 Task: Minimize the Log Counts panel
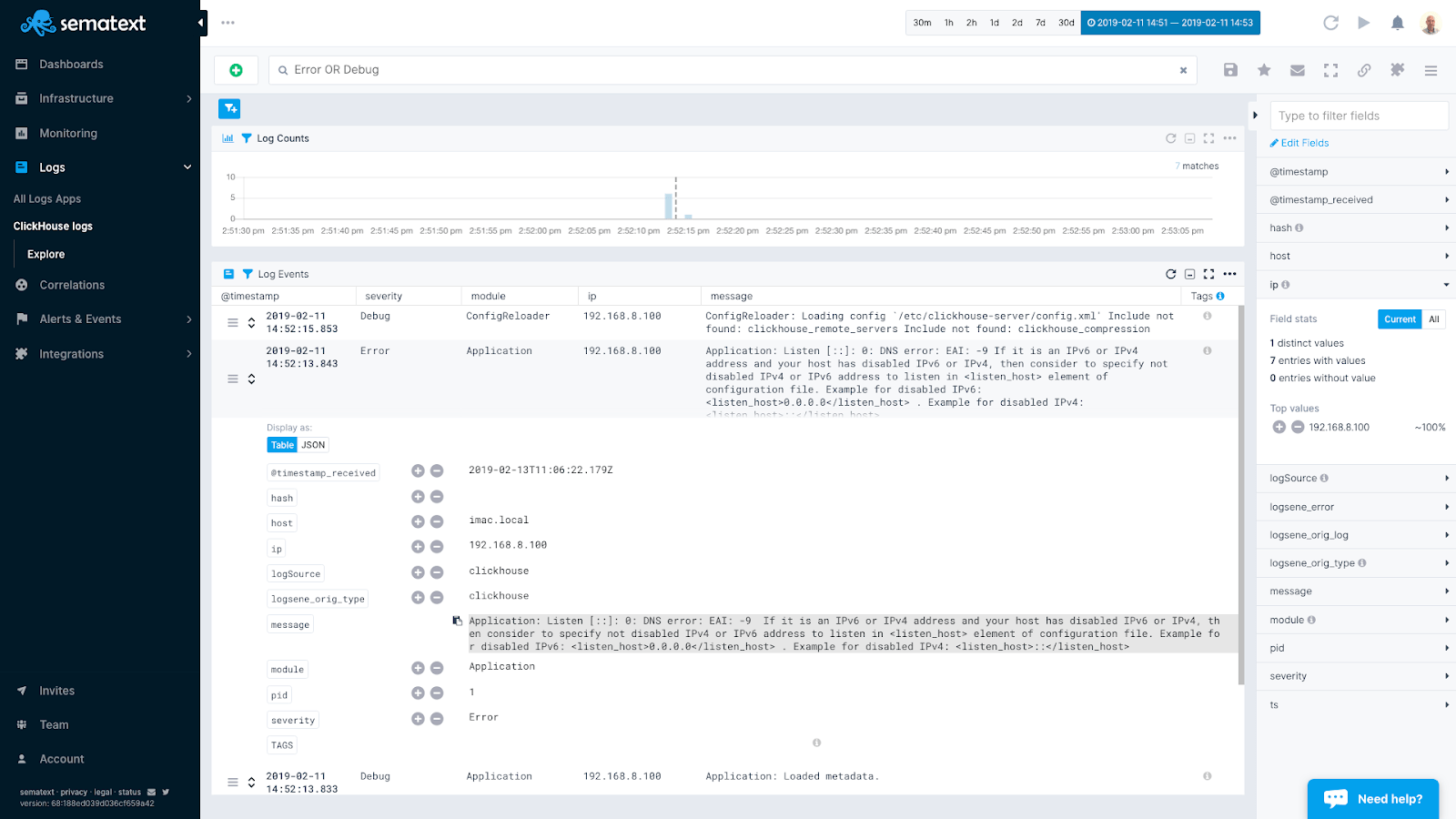(x=1189, y=138)
